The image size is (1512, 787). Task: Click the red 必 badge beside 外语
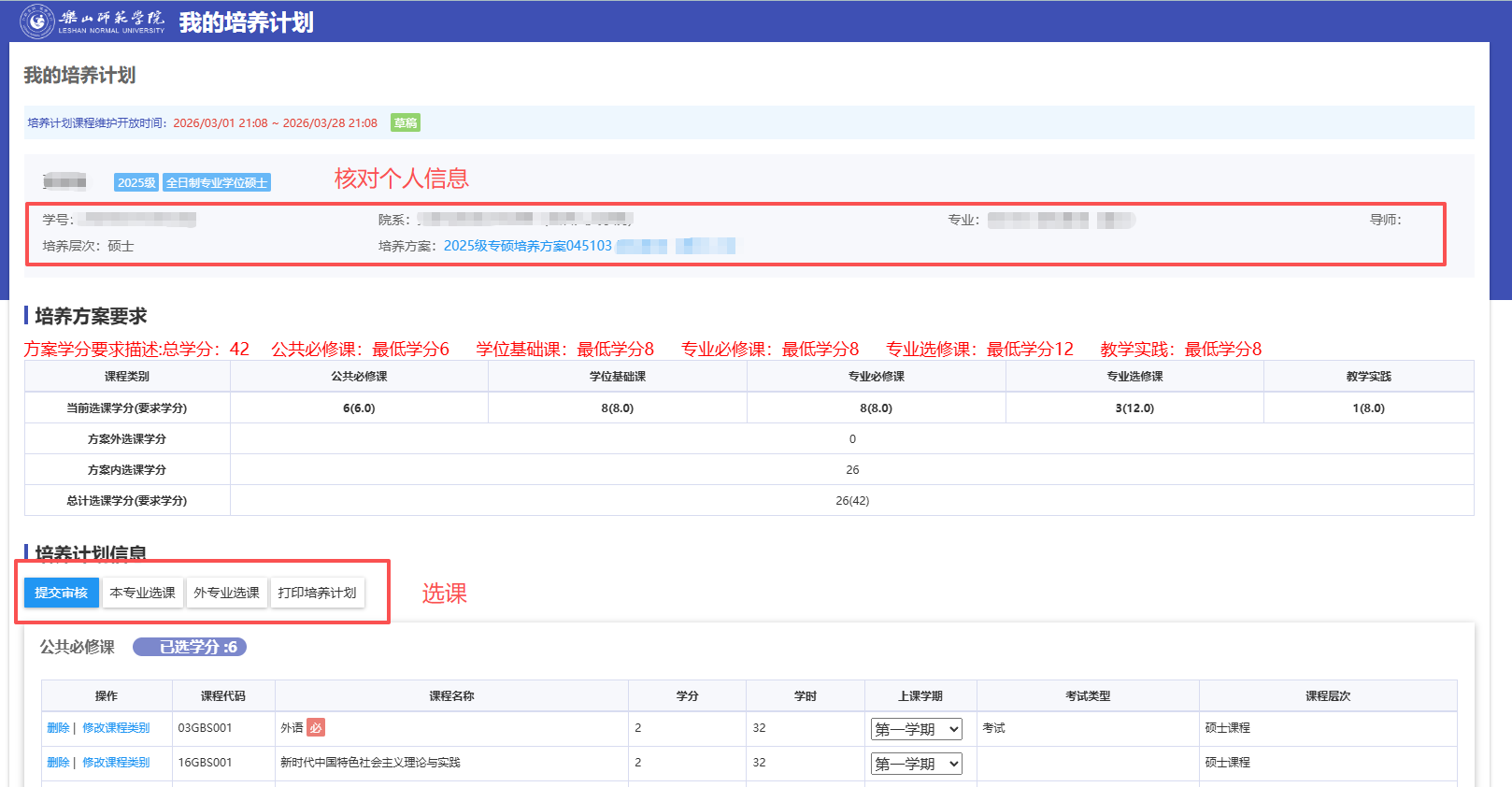(316, 728)
